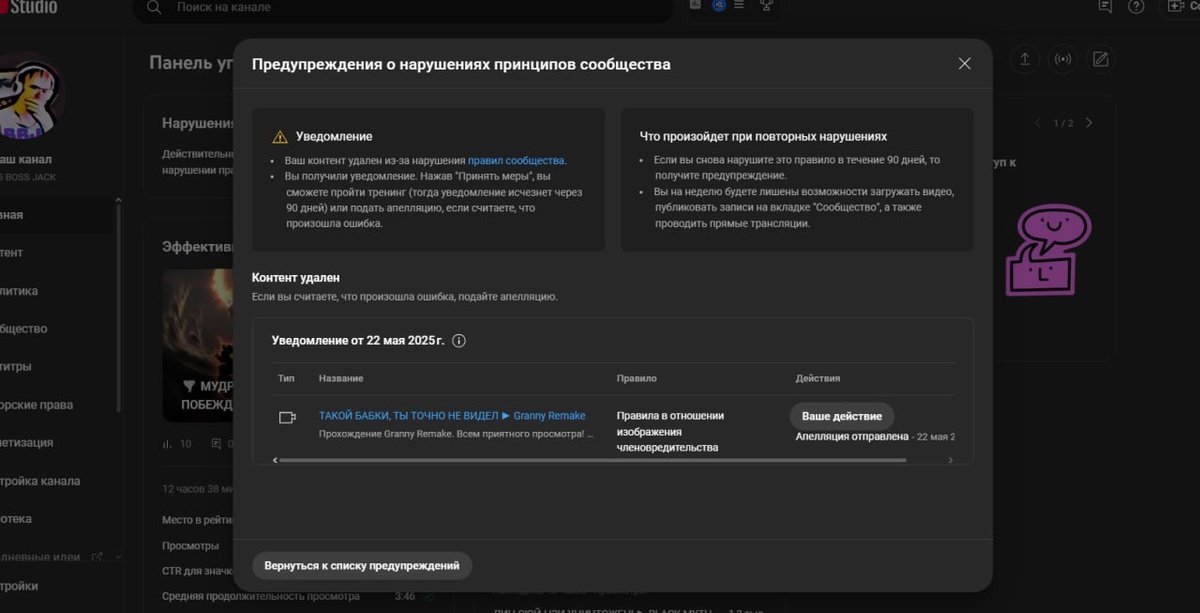Click the comments icon under video thumbnail

(x=216, y=443)
